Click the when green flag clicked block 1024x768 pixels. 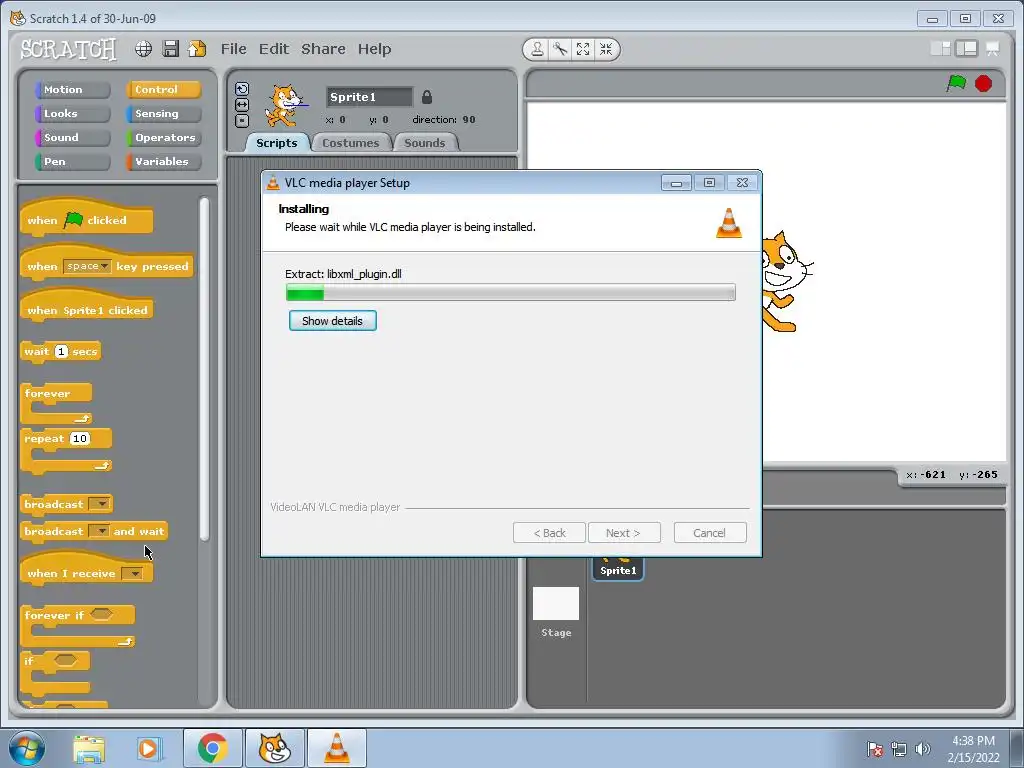click(x=87, y=217)
